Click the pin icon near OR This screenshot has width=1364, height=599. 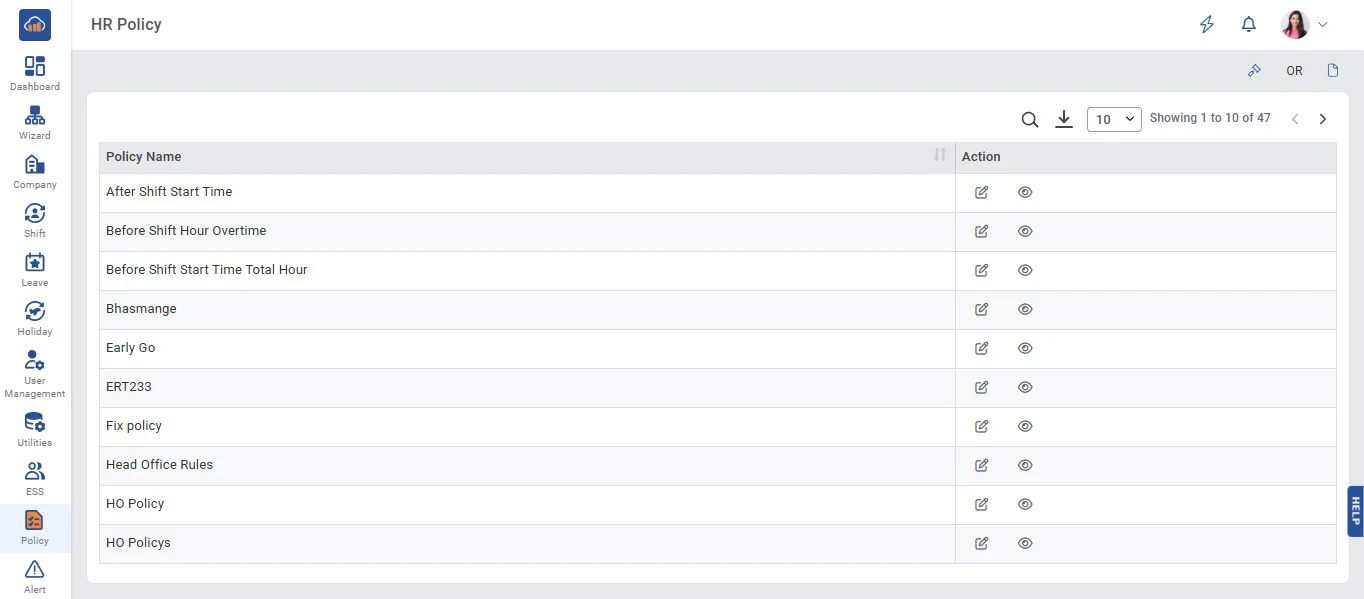(1255, 71)
